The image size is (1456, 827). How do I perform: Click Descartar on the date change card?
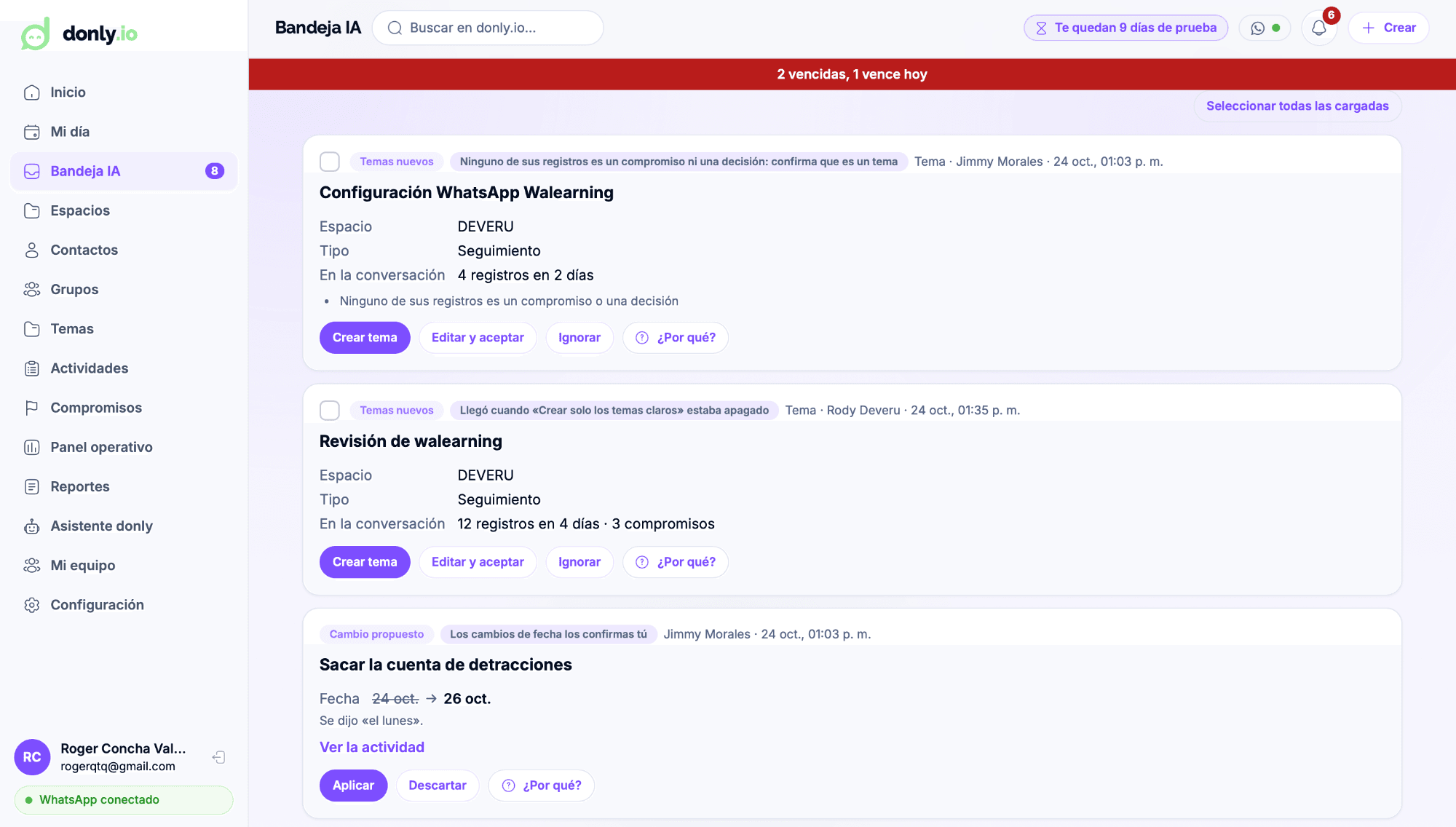[438, 786]
